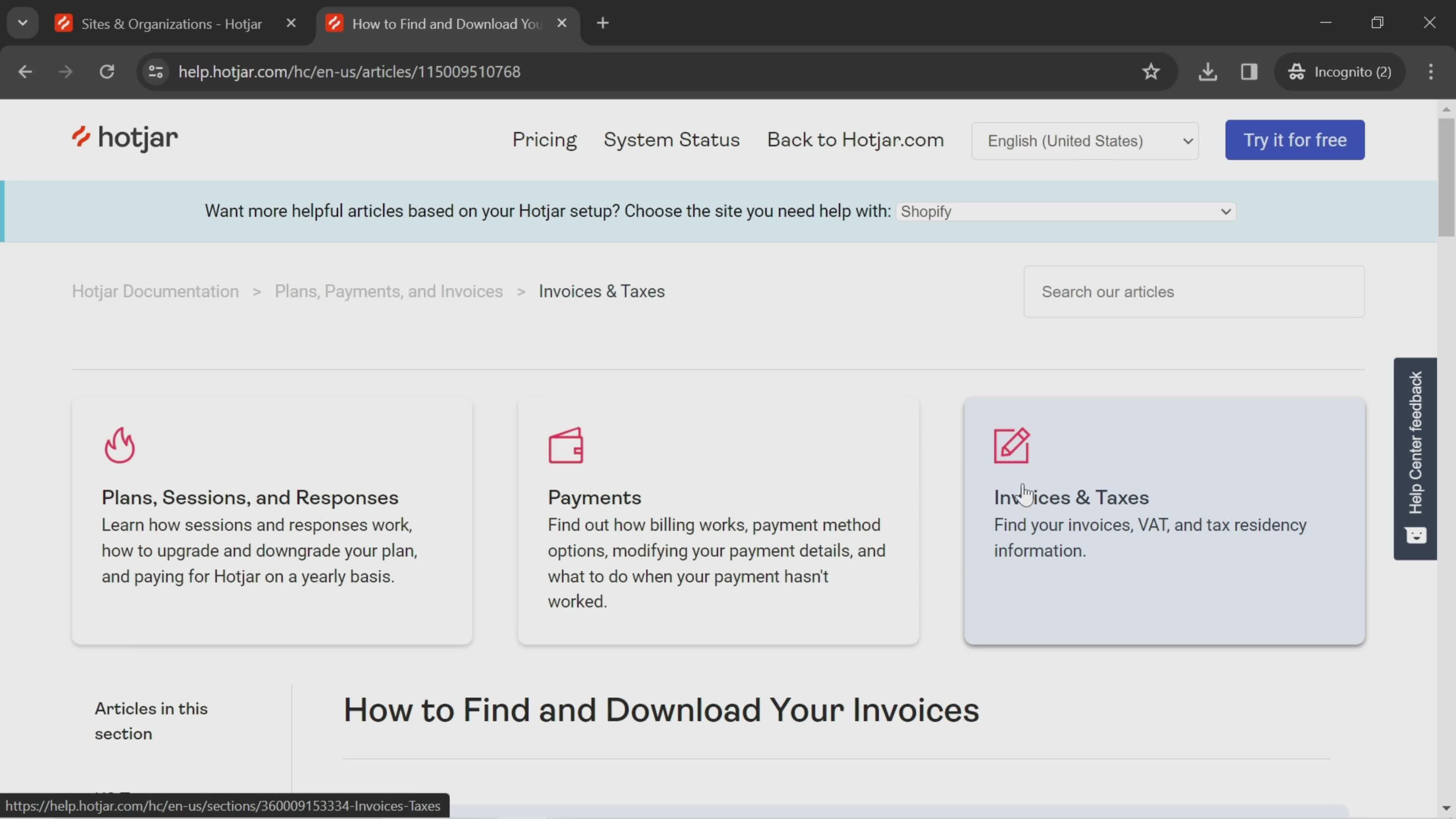Image resolution: width=1456 pixels, height=819 pixels.
Task: Open Help Center feedback side tab
Action: (1415, 458)
